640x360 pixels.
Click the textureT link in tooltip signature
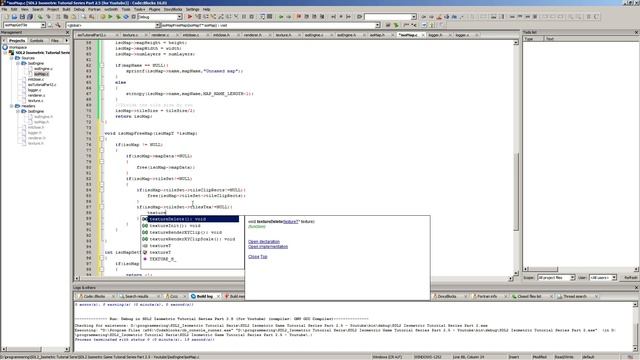pyautogui.click(x=291, y=221)
